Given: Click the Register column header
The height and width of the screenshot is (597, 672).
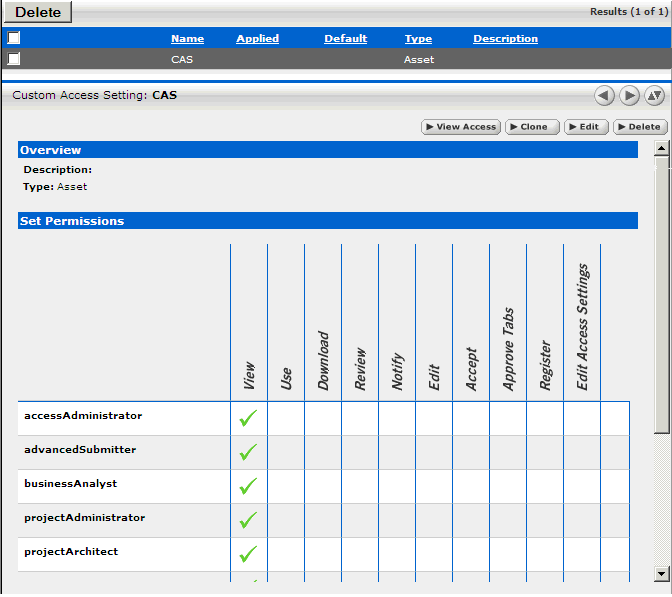Looking at the screenshot, I should [545, 365].
